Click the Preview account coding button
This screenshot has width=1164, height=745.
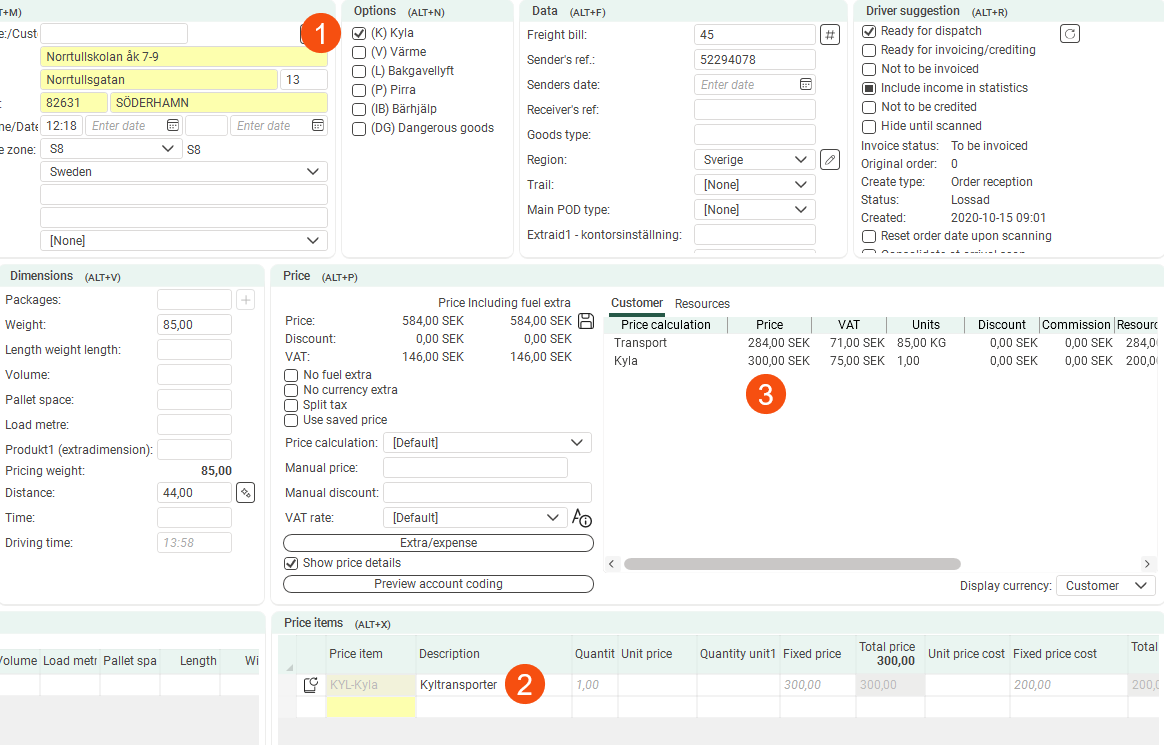coord(438,584)
